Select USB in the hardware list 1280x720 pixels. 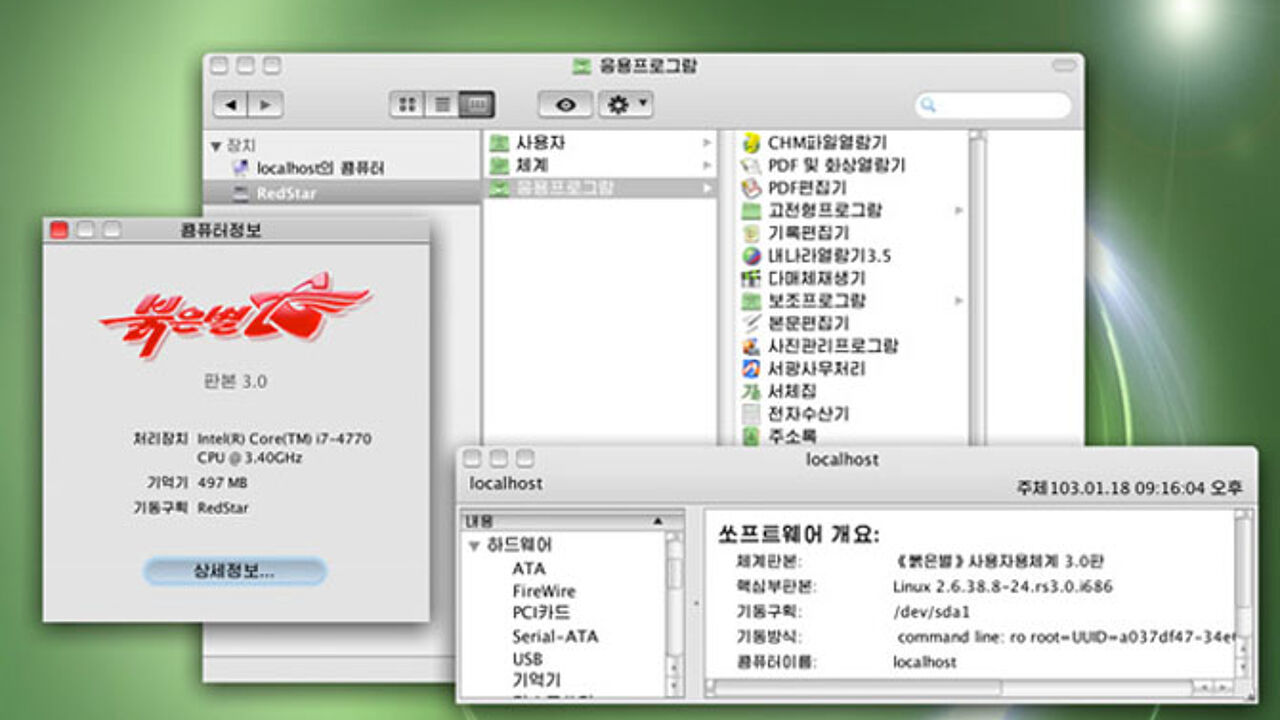pyautogui.click(x=527, y=659)
